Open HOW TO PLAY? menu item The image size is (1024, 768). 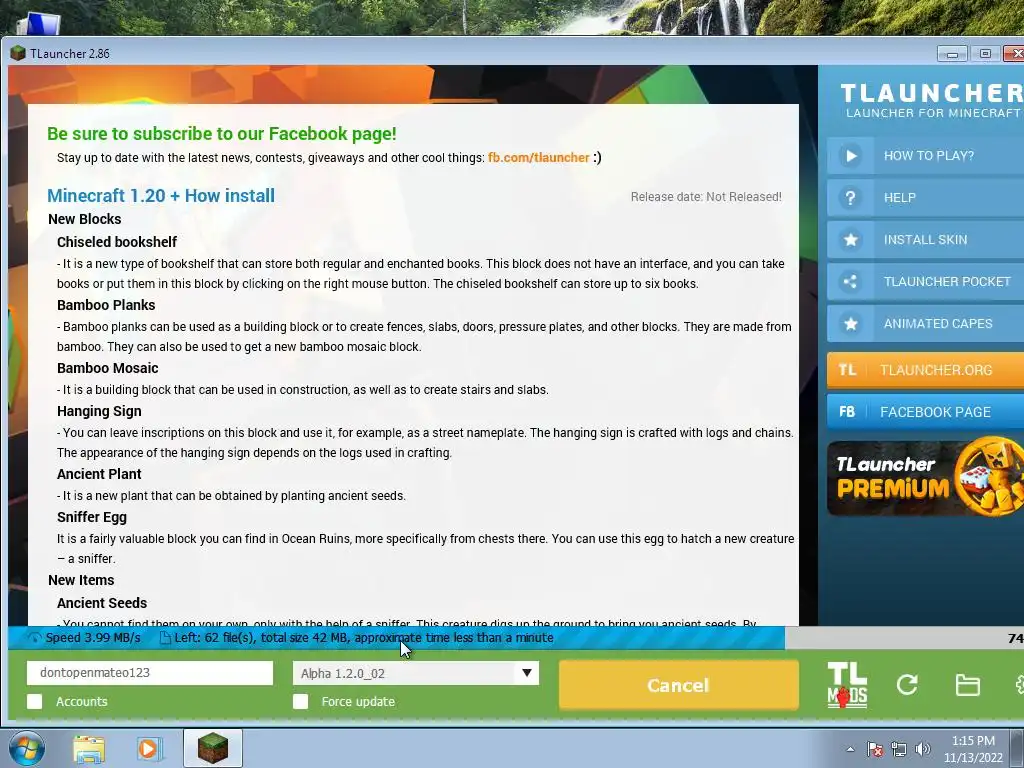pyautogui.click(x=925, y=155)
